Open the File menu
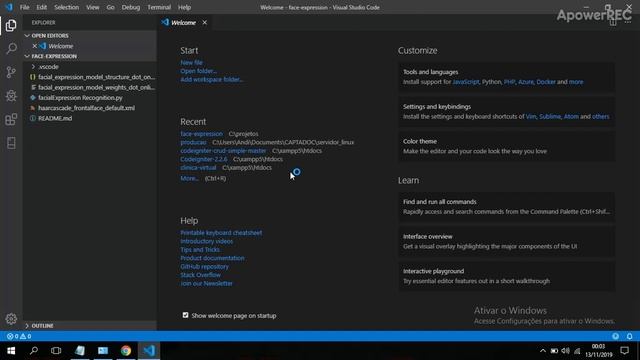 (24, 7)
